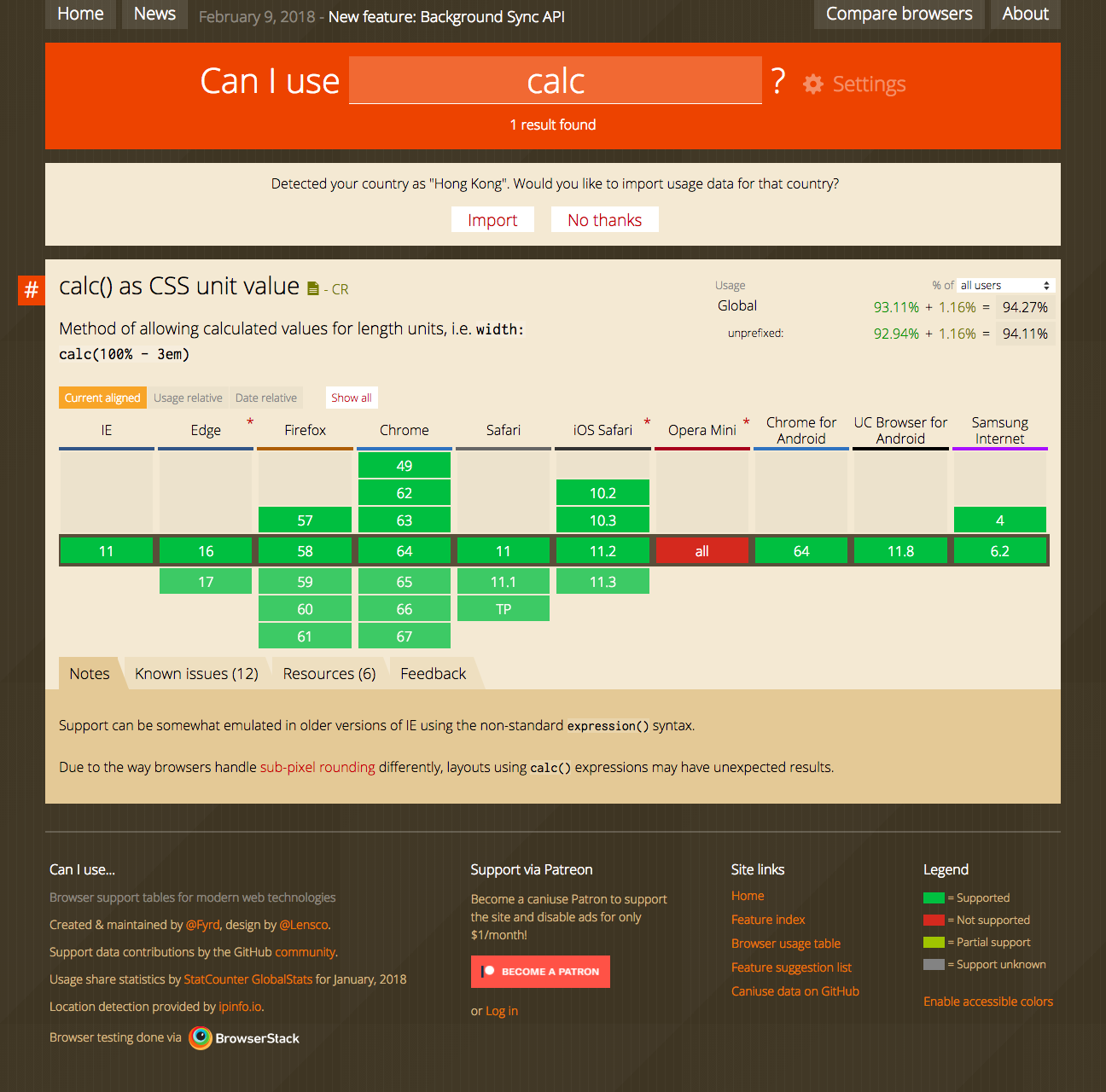Screen dimensions: 1106x1092
Task: Open the Feature index link
Action: click(768, 920)
